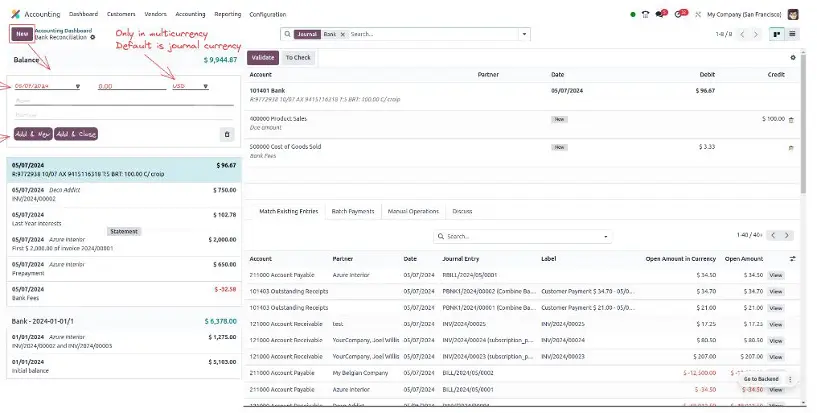Screen dimensions: 818x414
Task: Click the Validate button
Action: pos(262,58)
